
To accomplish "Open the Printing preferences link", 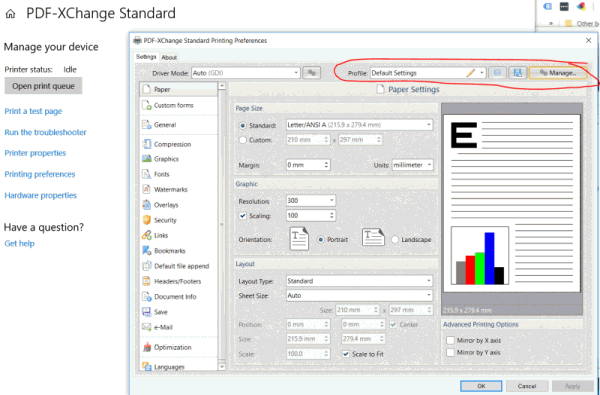I will tap(40, 174).
